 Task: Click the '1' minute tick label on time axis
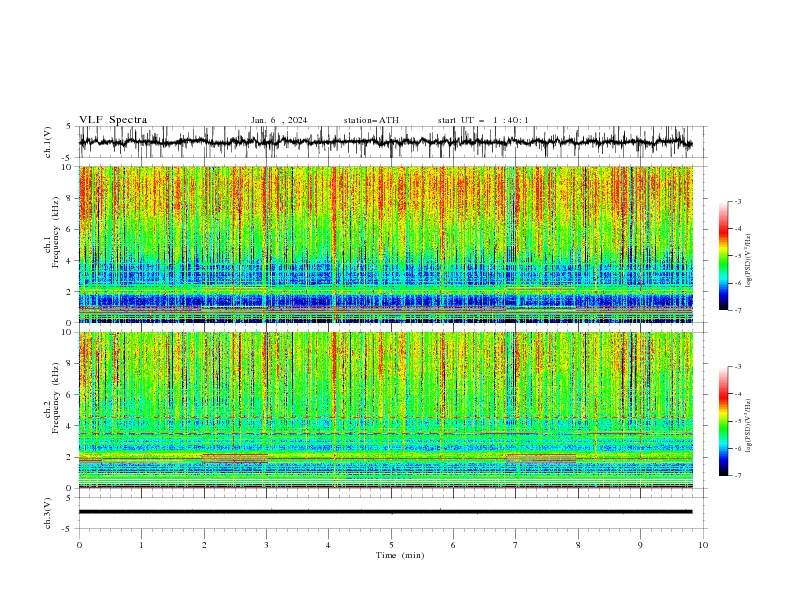point(141,545)
